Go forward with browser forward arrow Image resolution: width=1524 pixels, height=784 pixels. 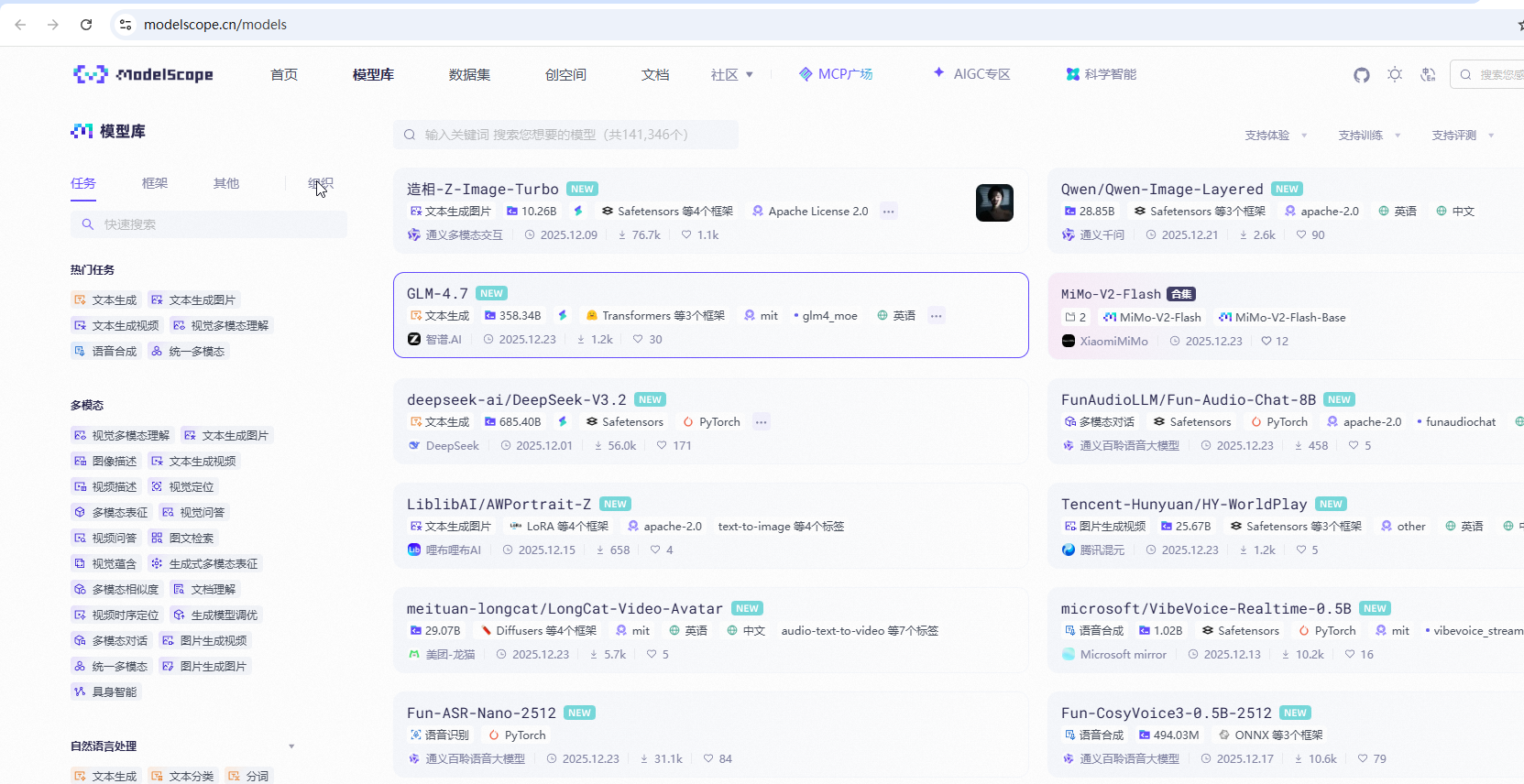pyautogui.click(x=53, y=25)
